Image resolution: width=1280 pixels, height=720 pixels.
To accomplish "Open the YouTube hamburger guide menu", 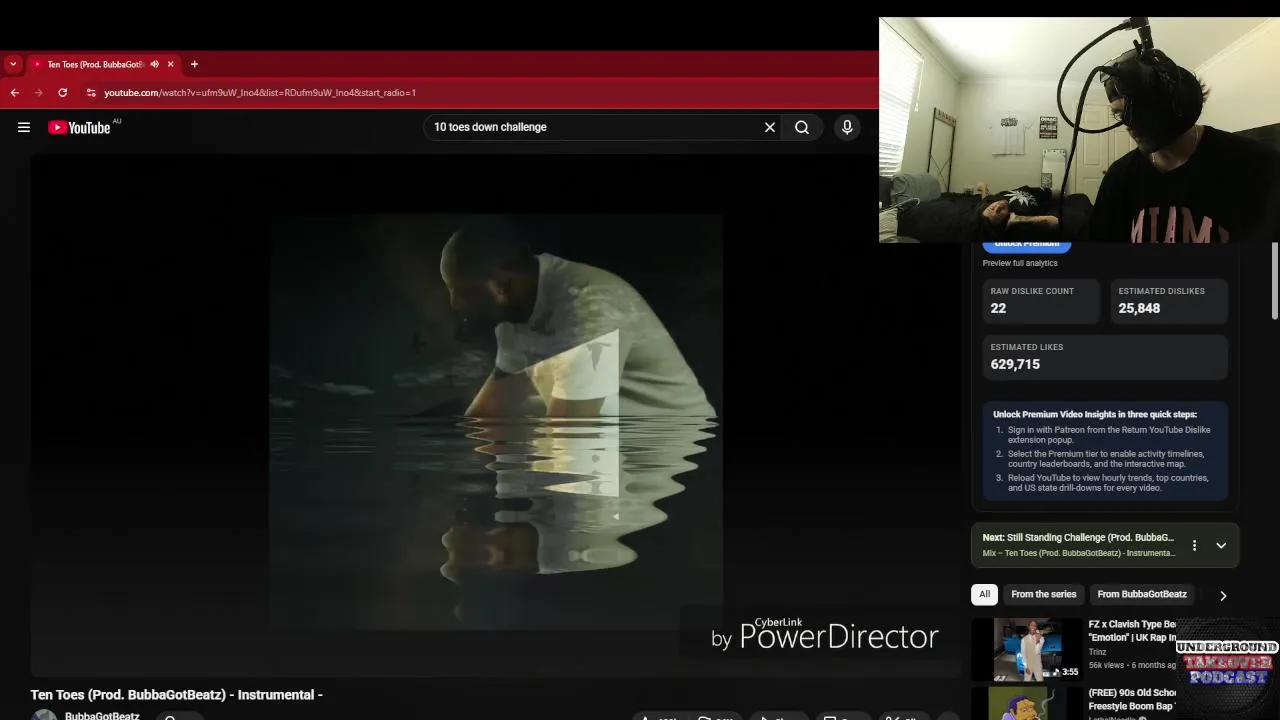I will (x=24, y=127).
